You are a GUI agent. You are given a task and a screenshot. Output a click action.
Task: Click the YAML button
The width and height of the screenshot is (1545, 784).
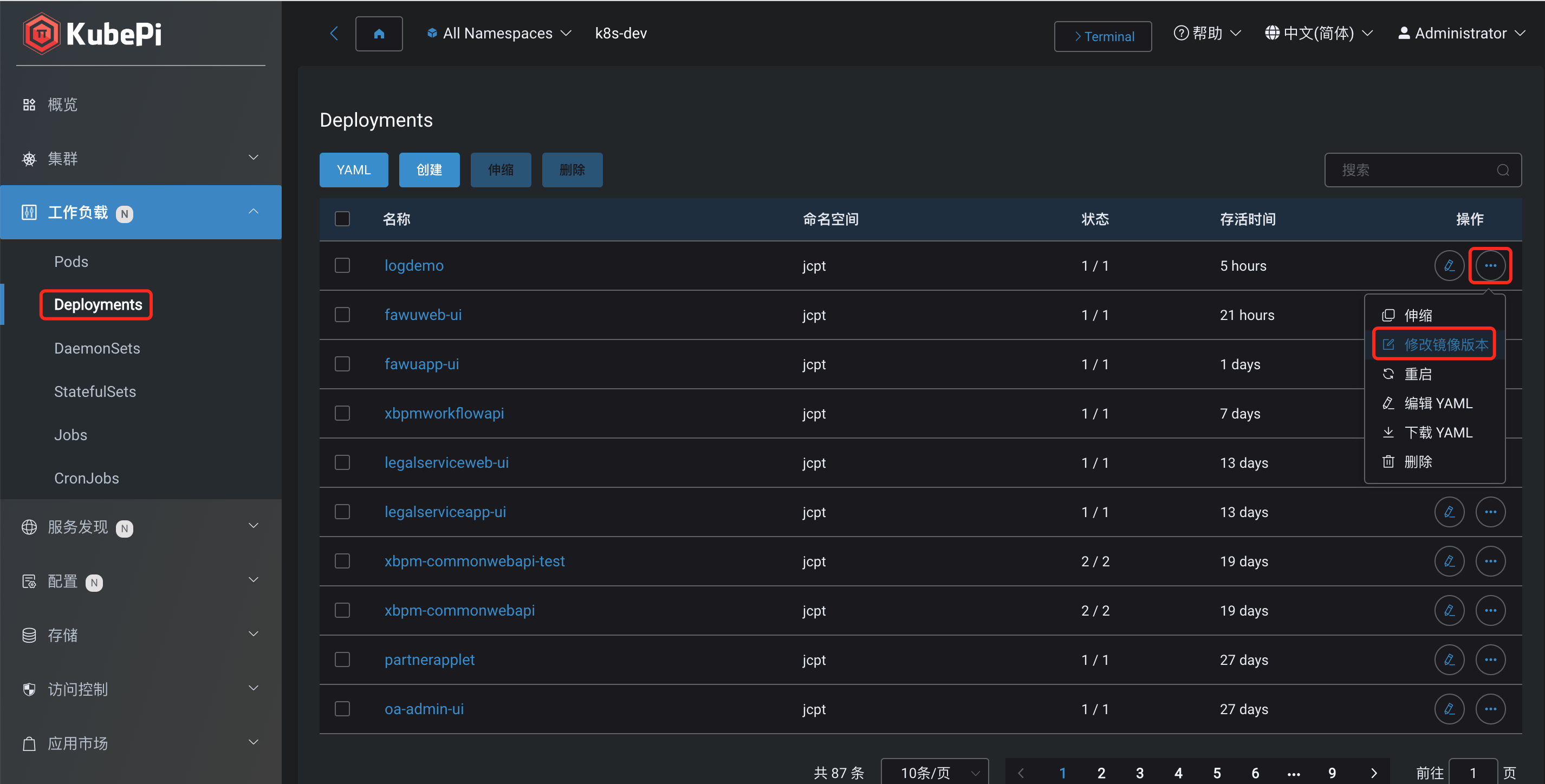(x=353, y=170)
